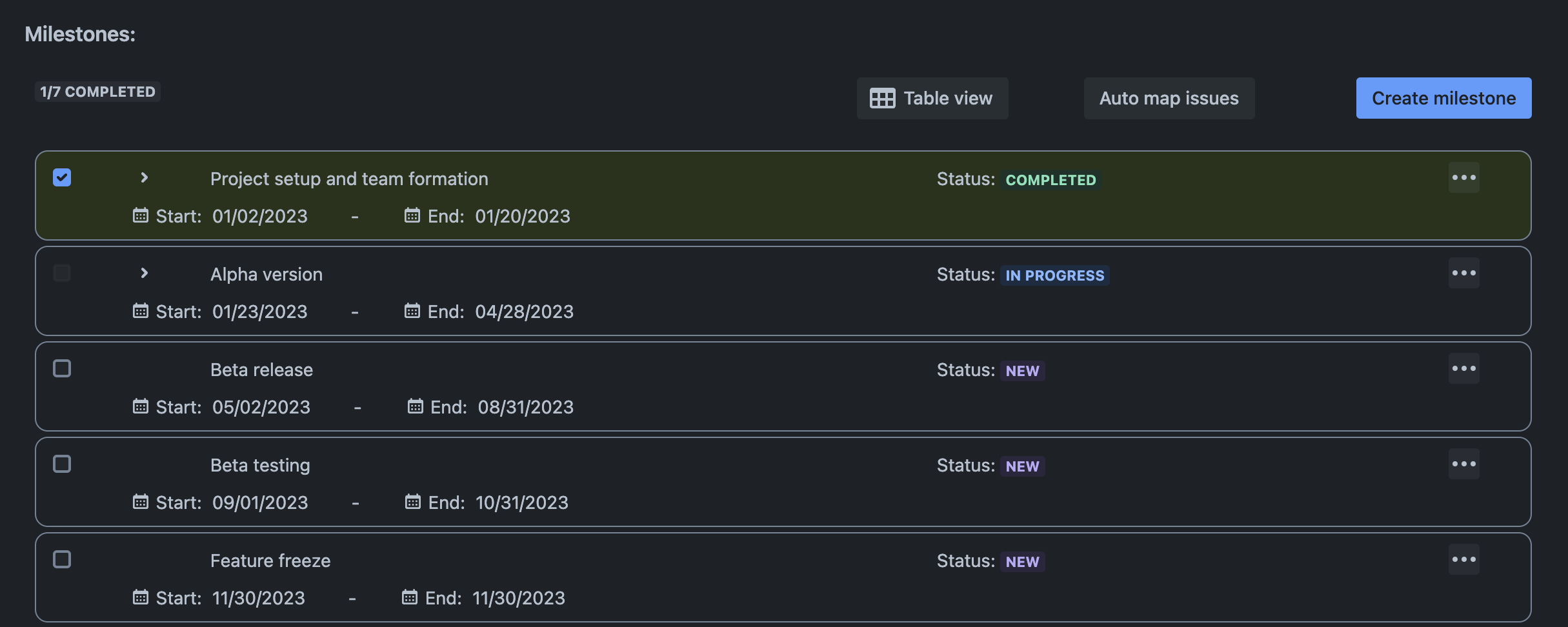Click calendar icon beside Alpha version start date
The image size is (1568, 627).
tap(140, 311)
